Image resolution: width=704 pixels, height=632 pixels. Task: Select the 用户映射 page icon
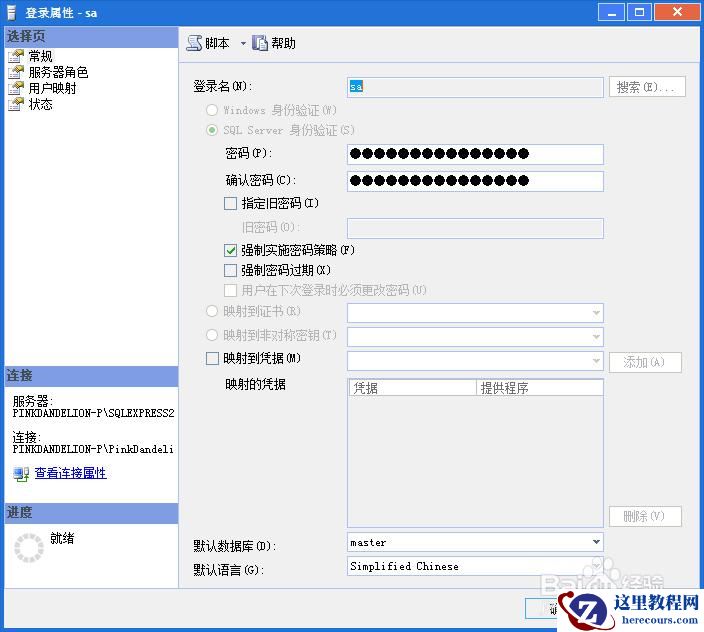[x=16, y=88]
